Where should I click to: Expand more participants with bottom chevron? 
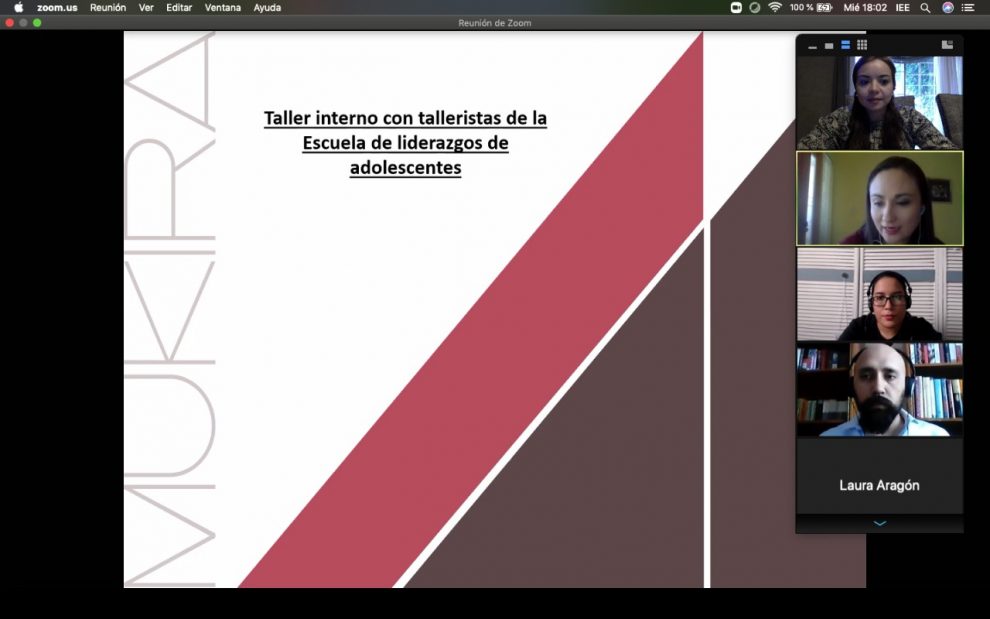click(879, 523)
